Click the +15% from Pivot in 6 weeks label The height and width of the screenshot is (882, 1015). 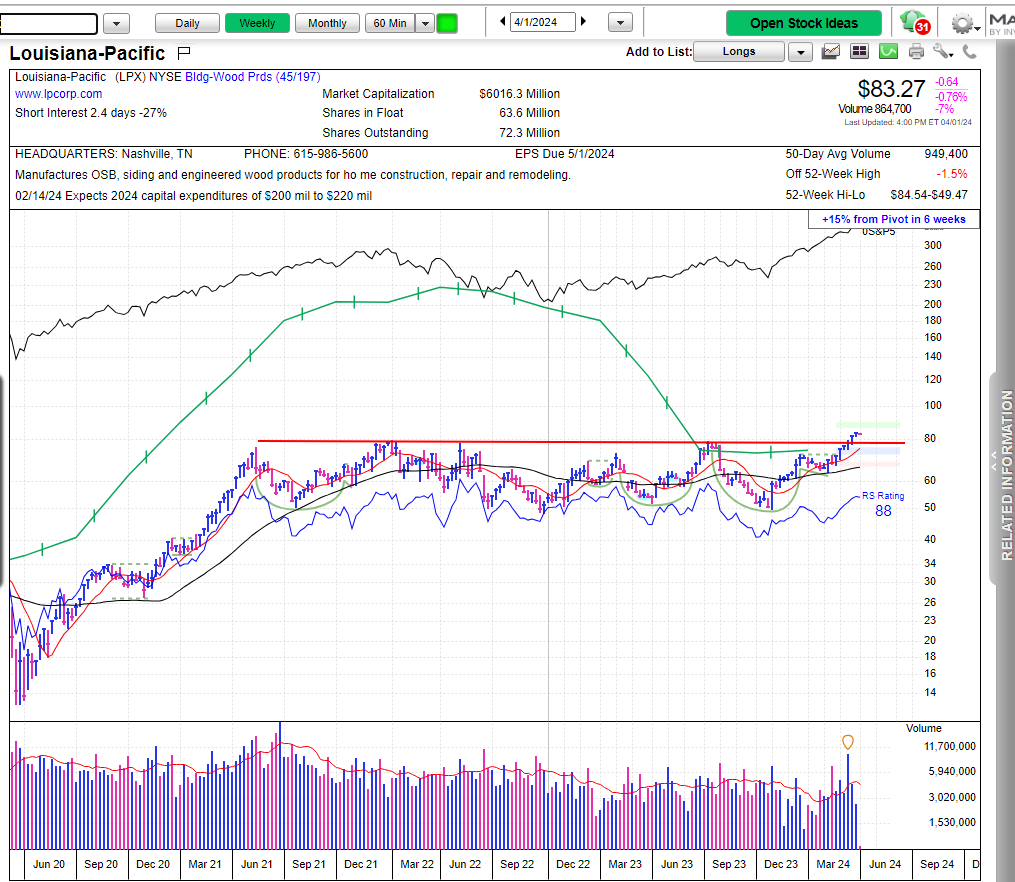(x=893, y=219)
